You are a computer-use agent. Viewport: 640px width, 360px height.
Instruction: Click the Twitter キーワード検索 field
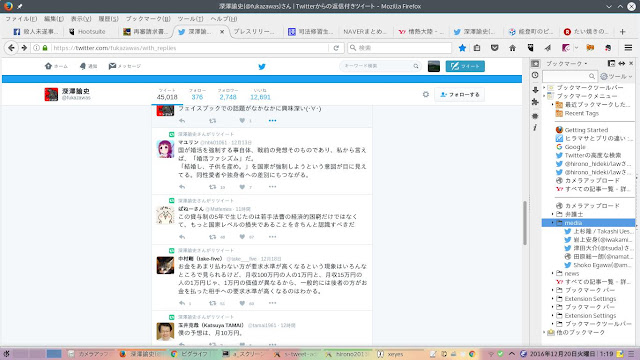pos(380,66)
